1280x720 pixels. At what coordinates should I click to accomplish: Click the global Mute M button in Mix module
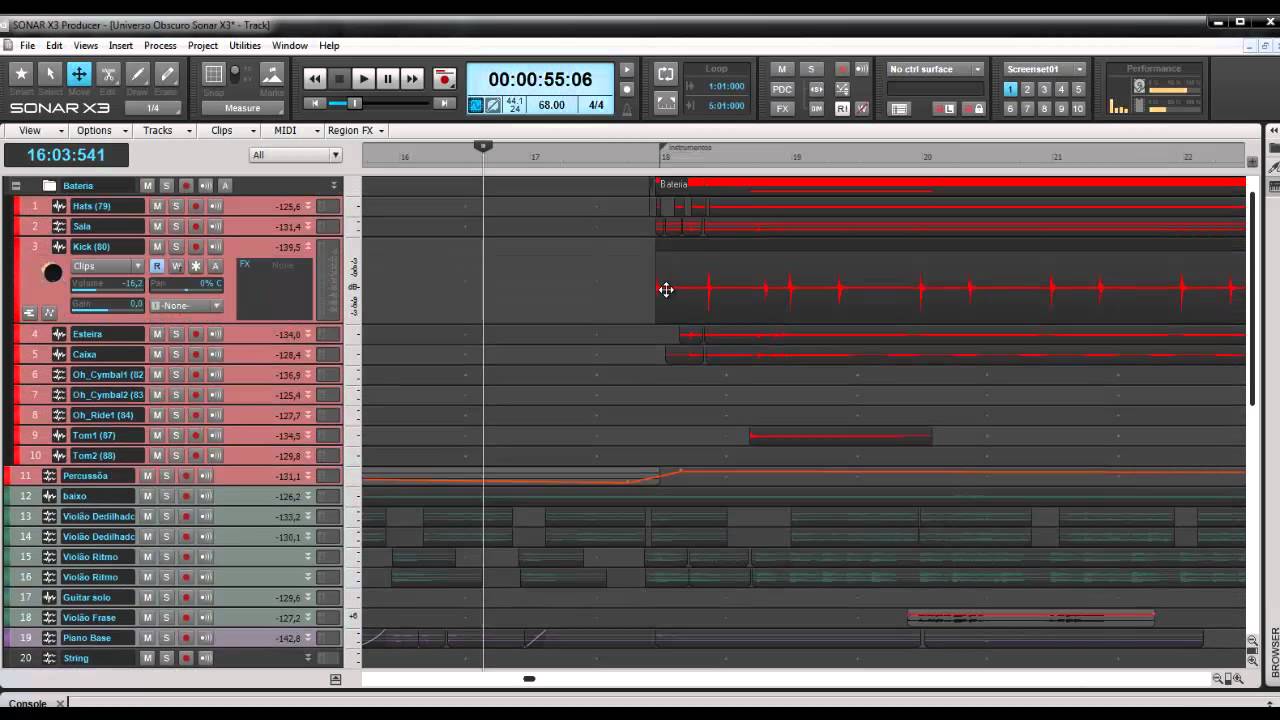782,69
